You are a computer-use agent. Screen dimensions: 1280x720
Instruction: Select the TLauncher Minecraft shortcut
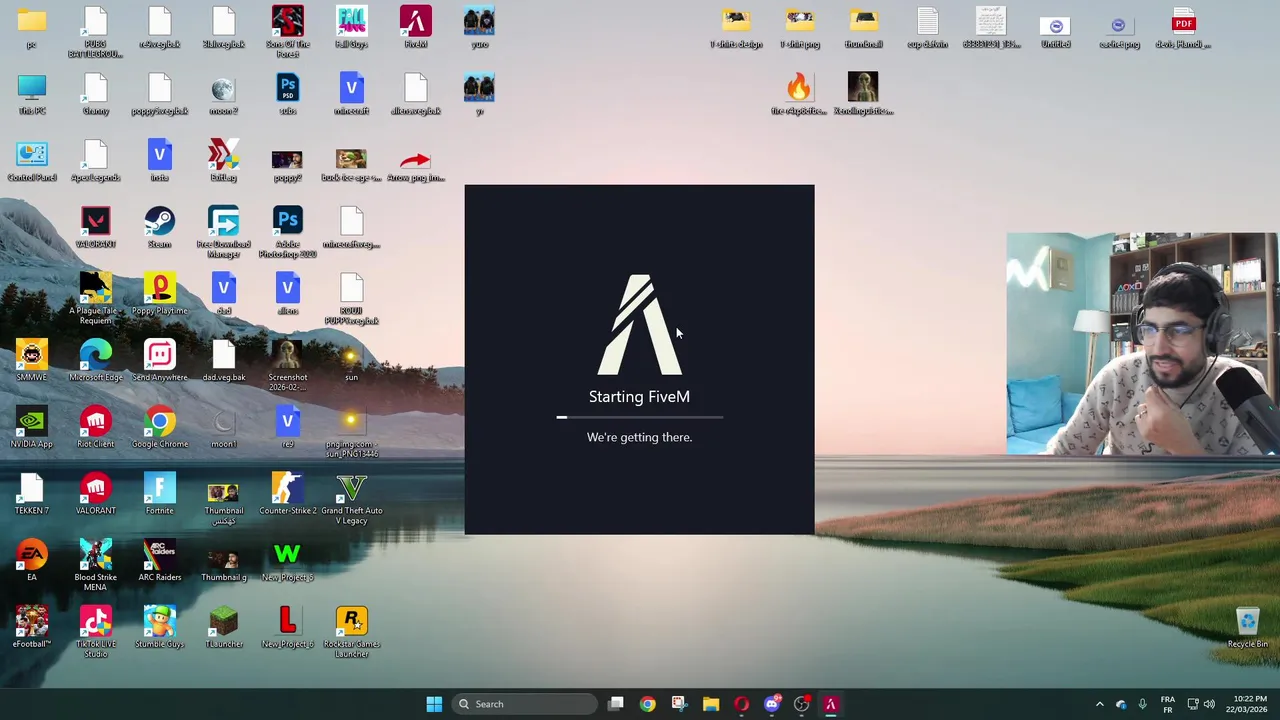(223, 627)
